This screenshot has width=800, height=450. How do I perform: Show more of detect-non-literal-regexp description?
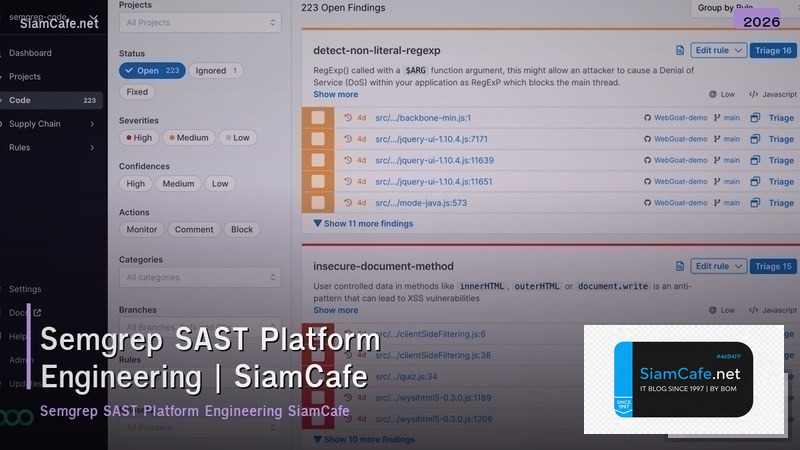tap(336, 94)
